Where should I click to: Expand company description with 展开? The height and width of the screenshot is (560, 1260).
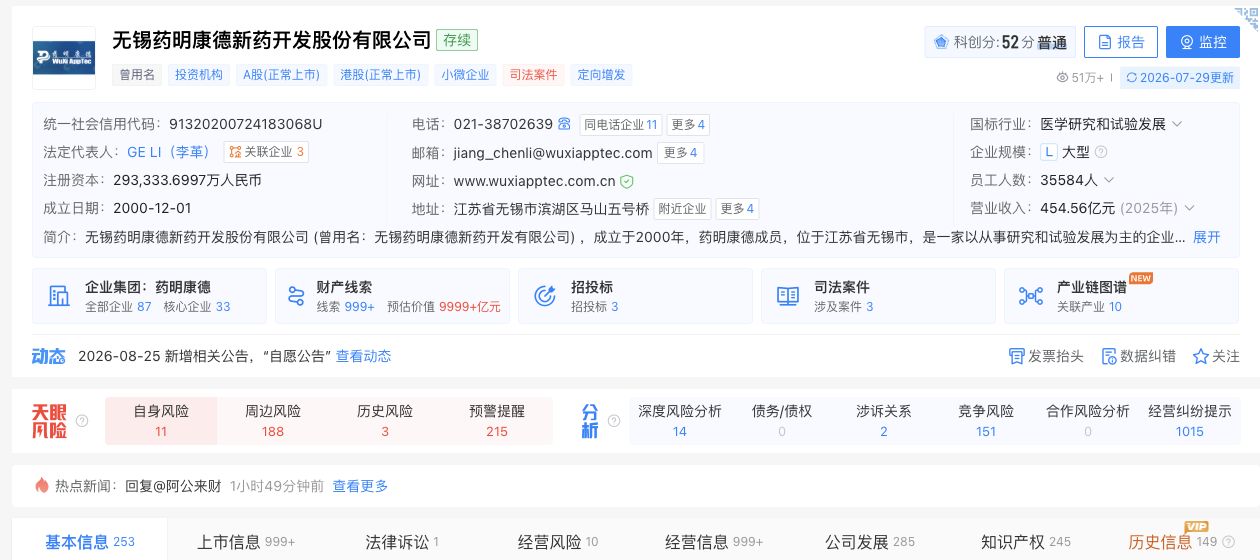click(x=1207, y=237)
